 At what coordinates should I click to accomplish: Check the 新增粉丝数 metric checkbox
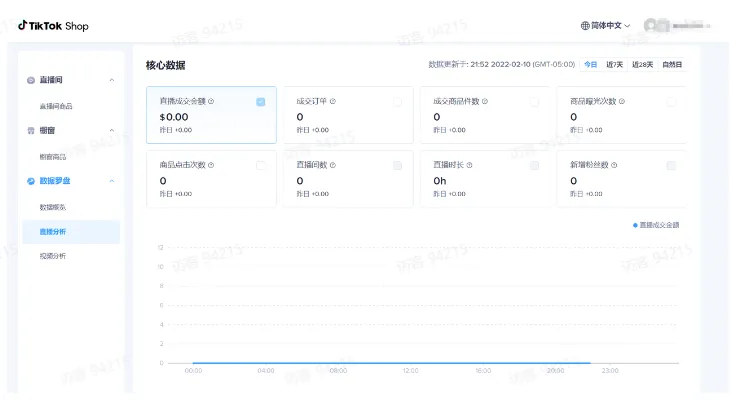[x=671, y=166]
